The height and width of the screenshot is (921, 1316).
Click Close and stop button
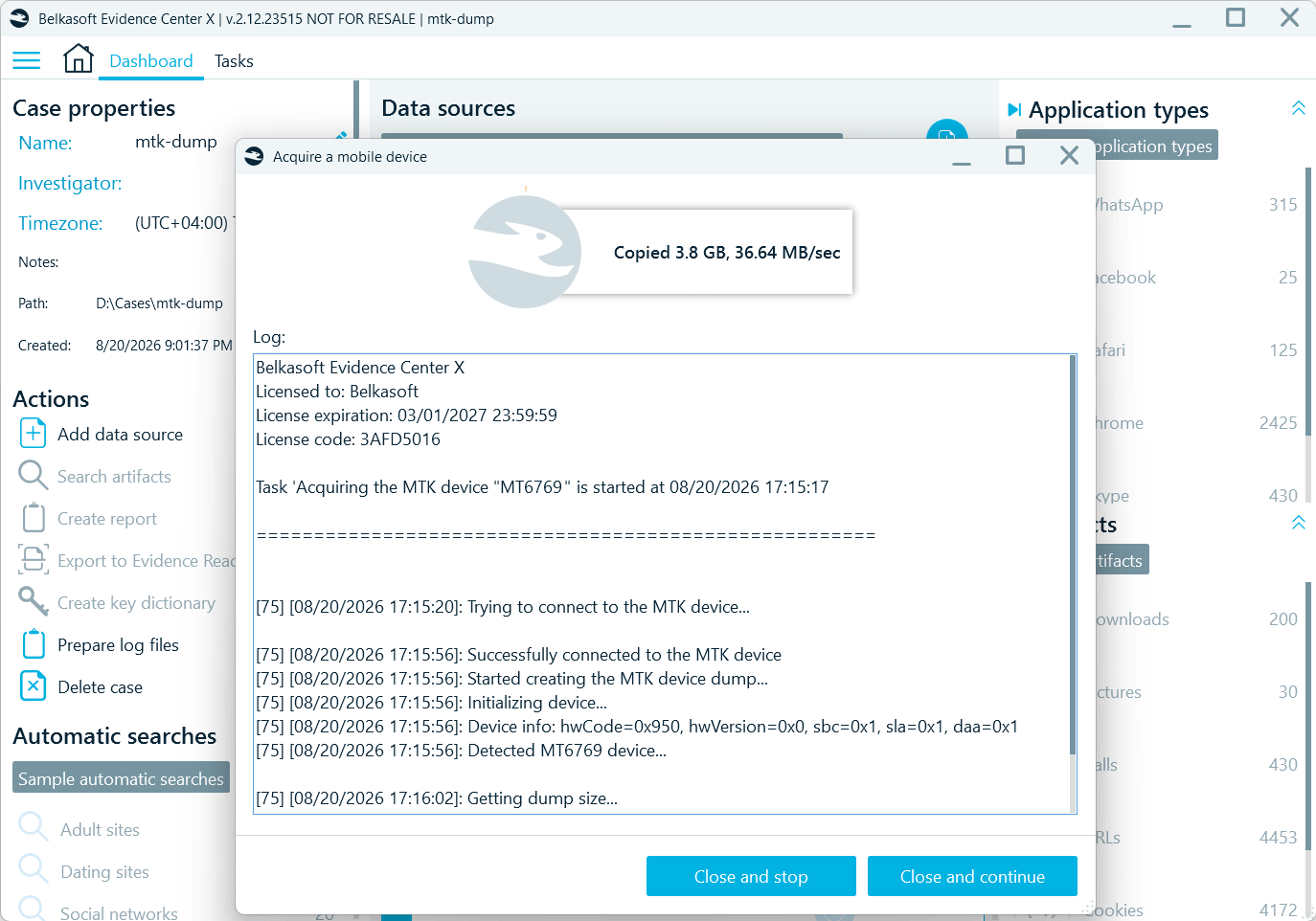pyautogui.click(x=751, y=876)
